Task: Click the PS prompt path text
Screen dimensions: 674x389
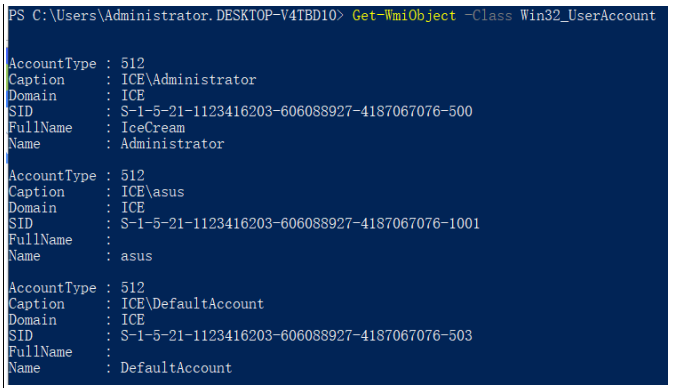Action: pyautogui.click(x=176, y=16)
